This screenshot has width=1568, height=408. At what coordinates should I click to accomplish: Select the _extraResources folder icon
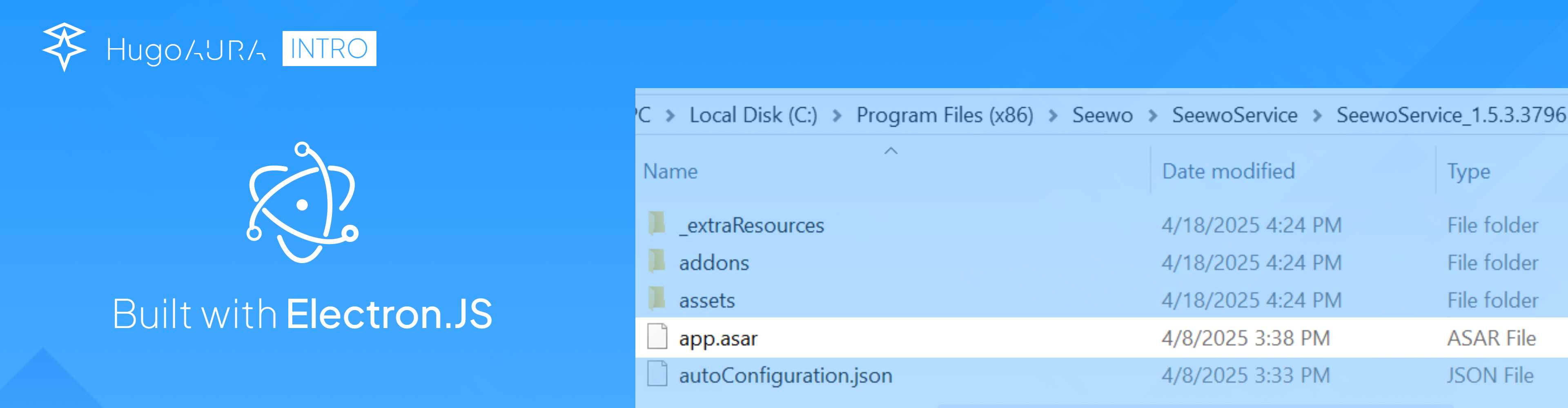[657, 224]
